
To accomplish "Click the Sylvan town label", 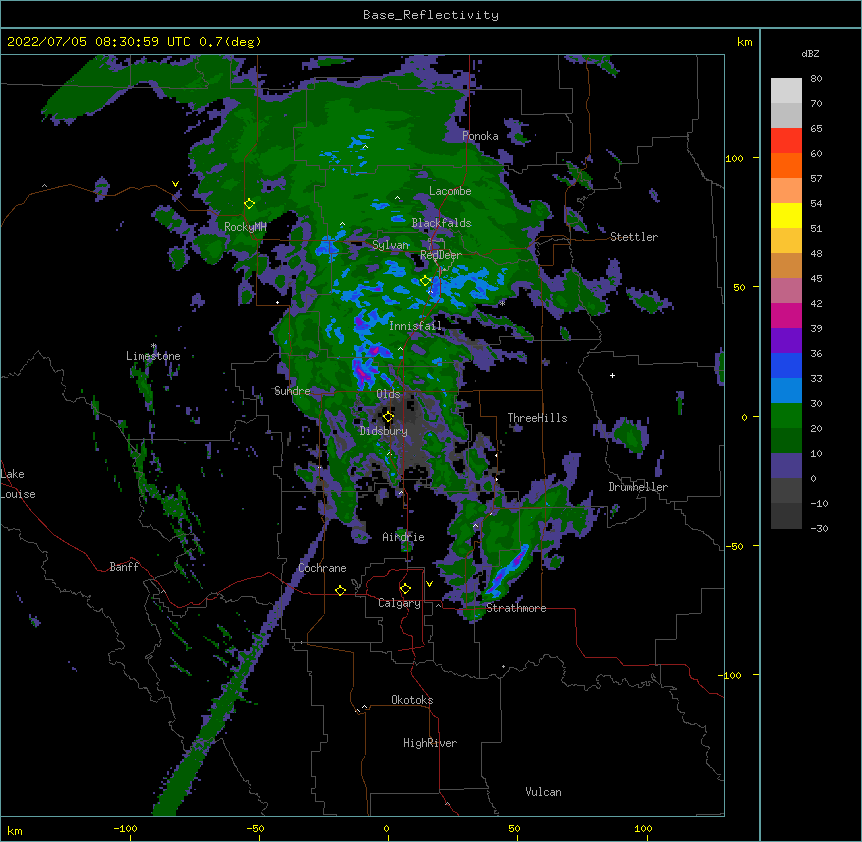I will click(390, 245).
